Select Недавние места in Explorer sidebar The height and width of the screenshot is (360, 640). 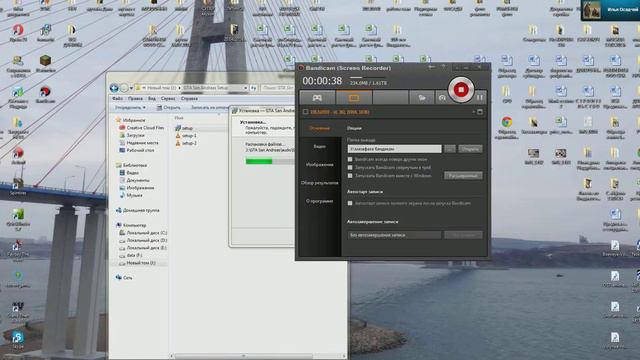pyautogui.click(x=139, y=143)
